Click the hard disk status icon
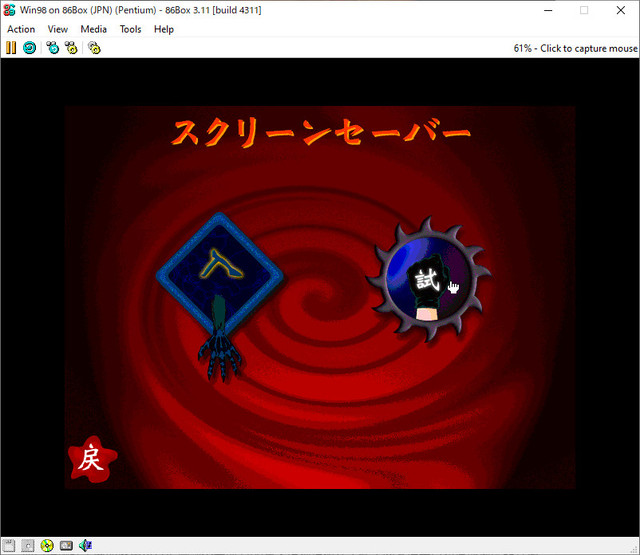The width and height of the screenshot is (640, 555). 66,546
